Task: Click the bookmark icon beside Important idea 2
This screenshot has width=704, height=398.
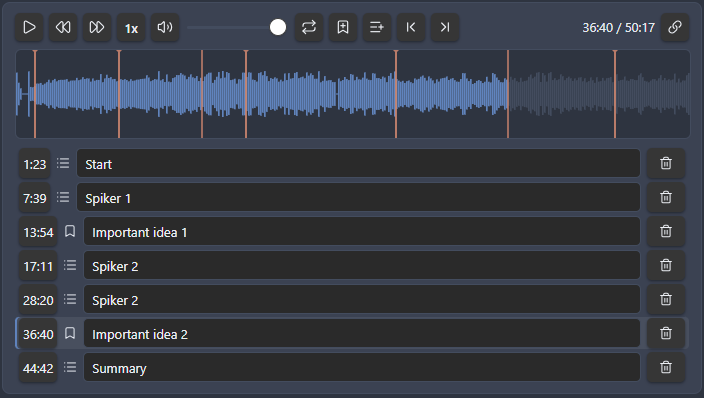Action: (x=70, y=333)
